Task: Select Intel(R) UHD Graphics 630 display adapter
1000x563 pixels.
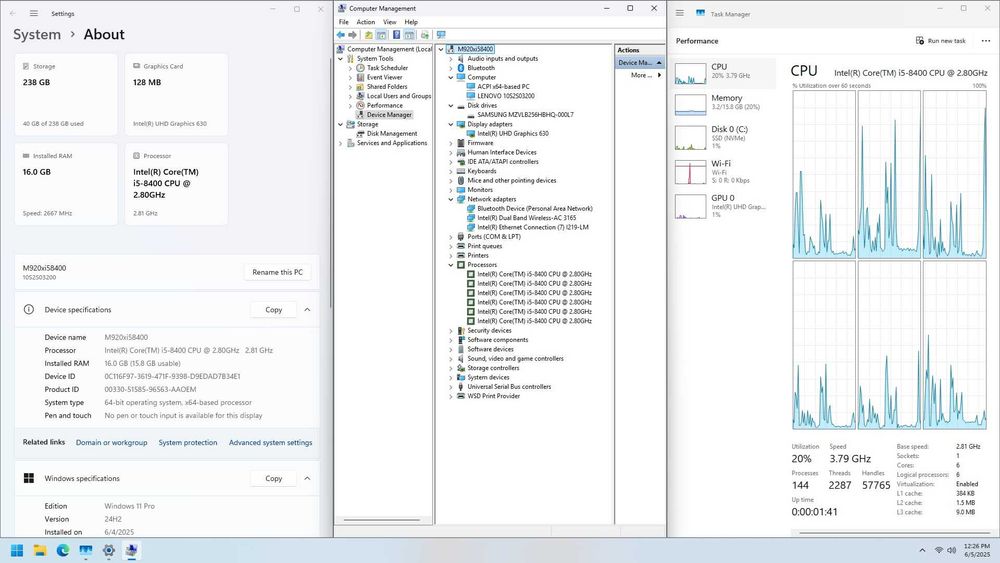Action: (513, 133)
